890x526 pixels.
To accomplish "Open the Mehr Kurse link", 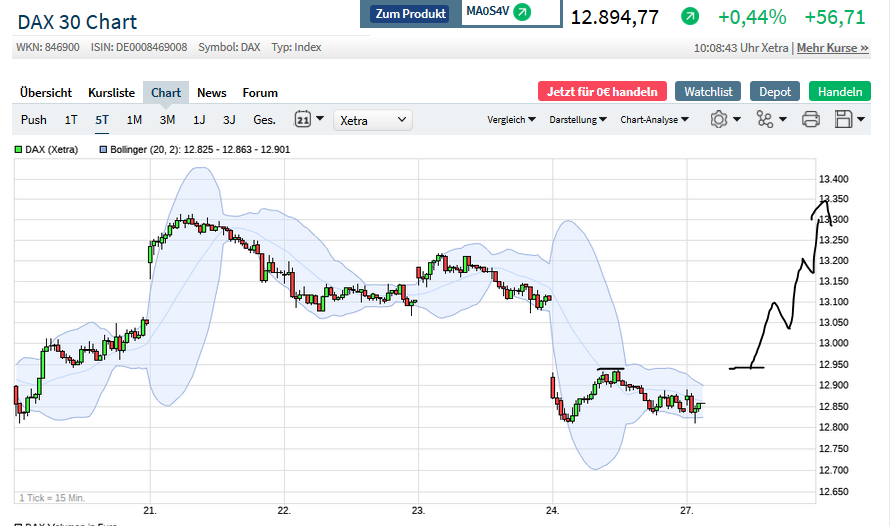I will click(833, 48).
